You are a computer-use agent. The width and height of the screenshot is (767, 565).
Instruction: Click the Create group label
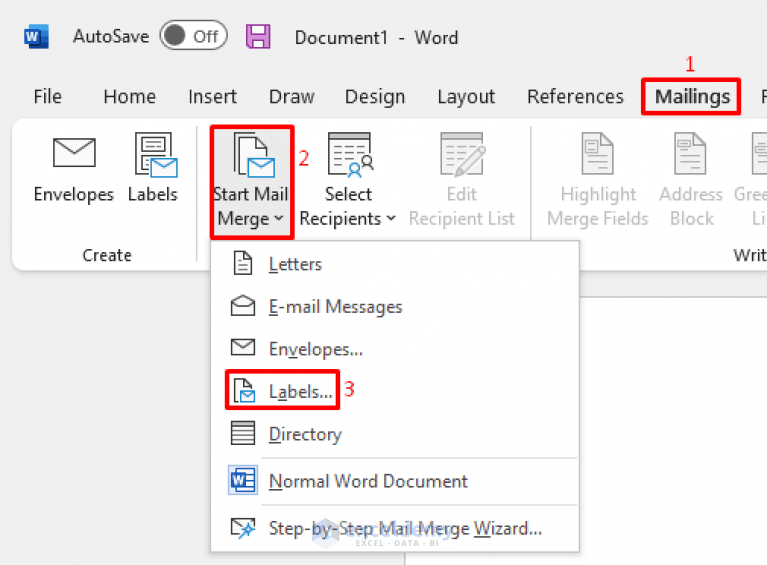(x=107, y=255)
